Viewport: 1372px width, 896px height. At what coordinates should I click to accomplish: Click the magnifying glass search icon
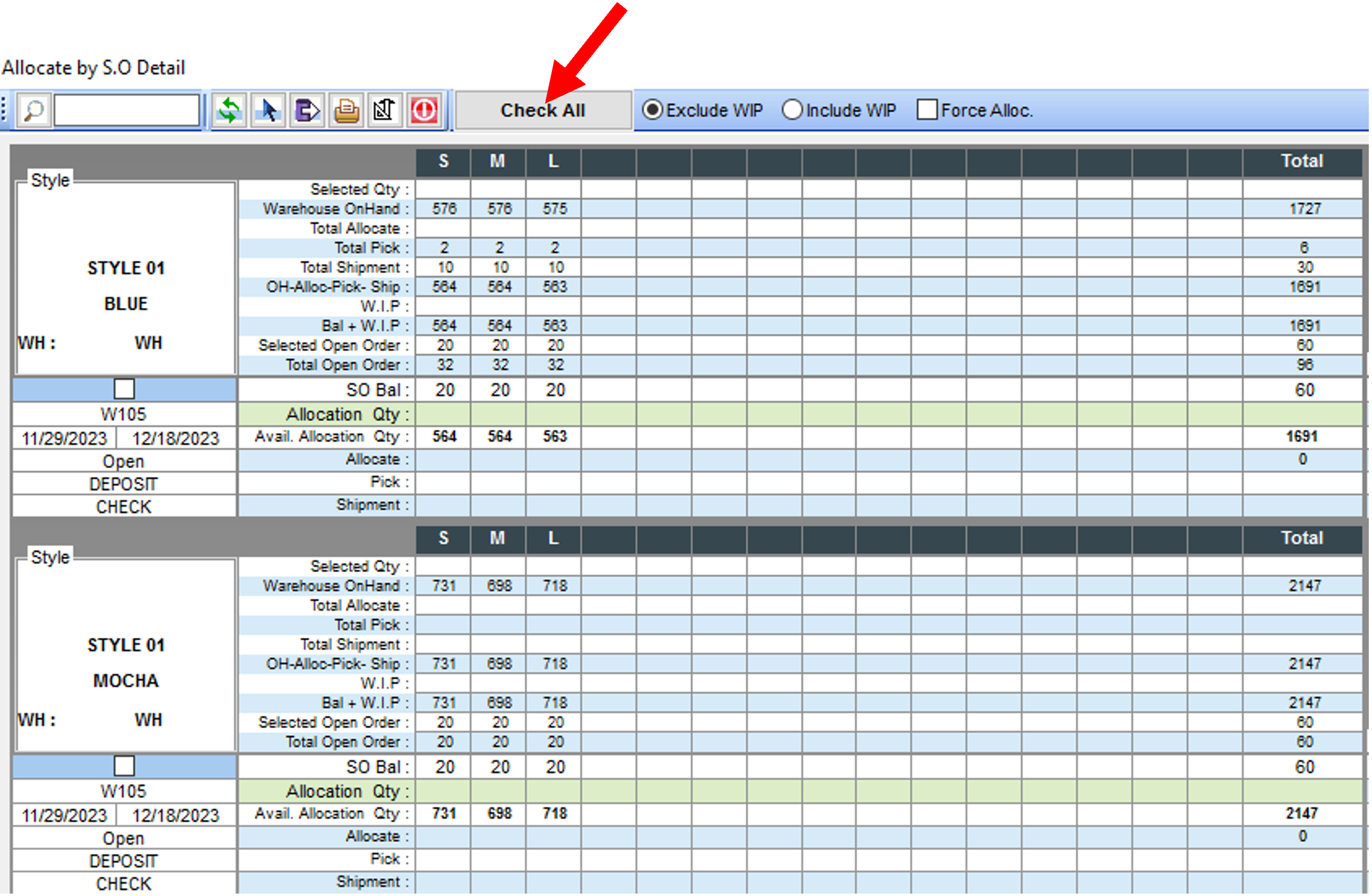34,110
